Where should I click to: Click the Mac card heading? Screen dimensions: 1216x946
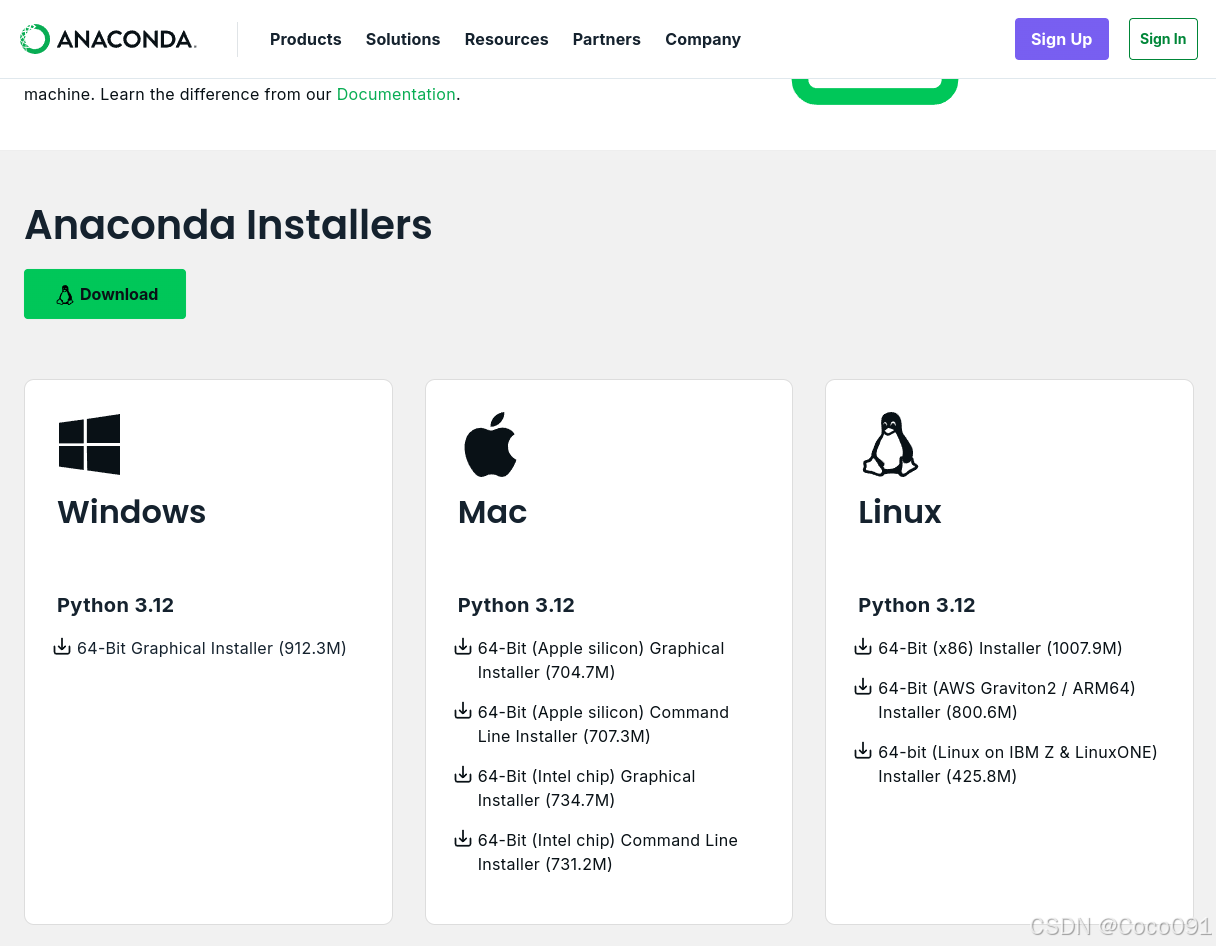click(x=492, y=512)
